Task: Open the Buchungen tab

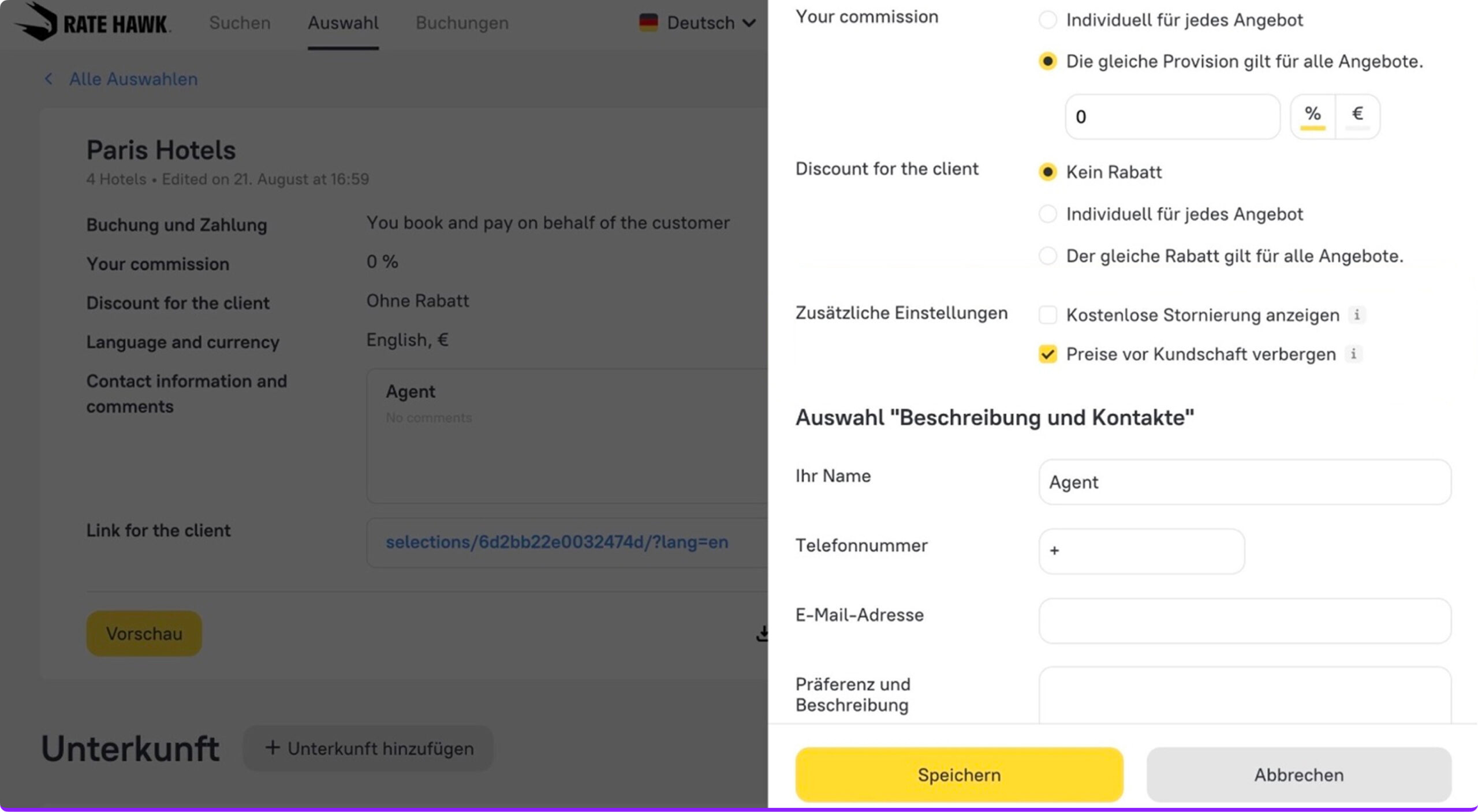Action: [x=462, y=23]
